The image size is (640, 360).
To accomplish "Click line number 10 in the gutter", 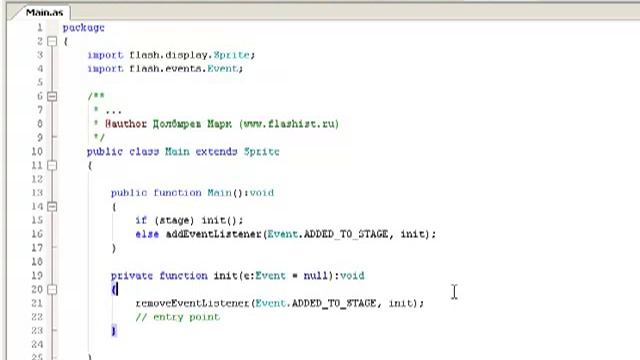I will [x=37, y=151].
